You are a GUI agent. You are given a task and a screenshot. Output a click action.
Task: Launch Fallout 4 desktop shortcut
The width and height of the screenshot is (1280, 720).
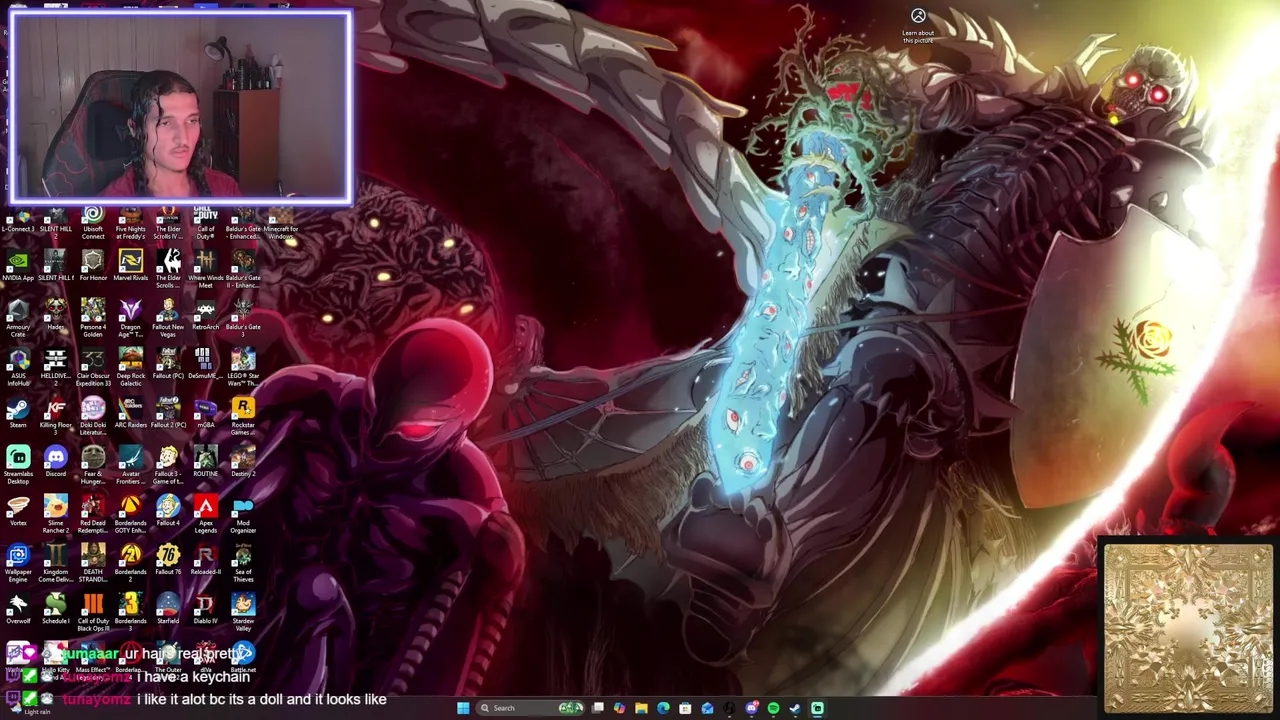(x=168, y=511)
